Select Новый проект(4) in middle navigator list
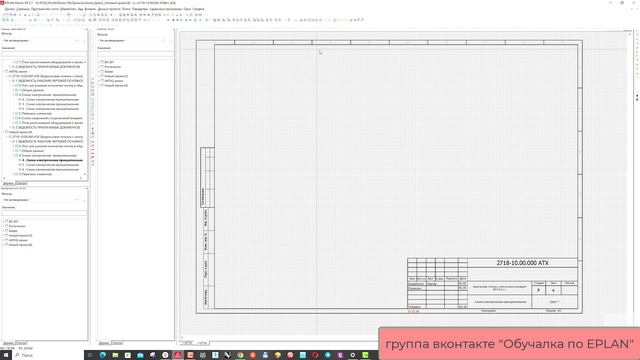The image size is (640, 360). point(116,86)
